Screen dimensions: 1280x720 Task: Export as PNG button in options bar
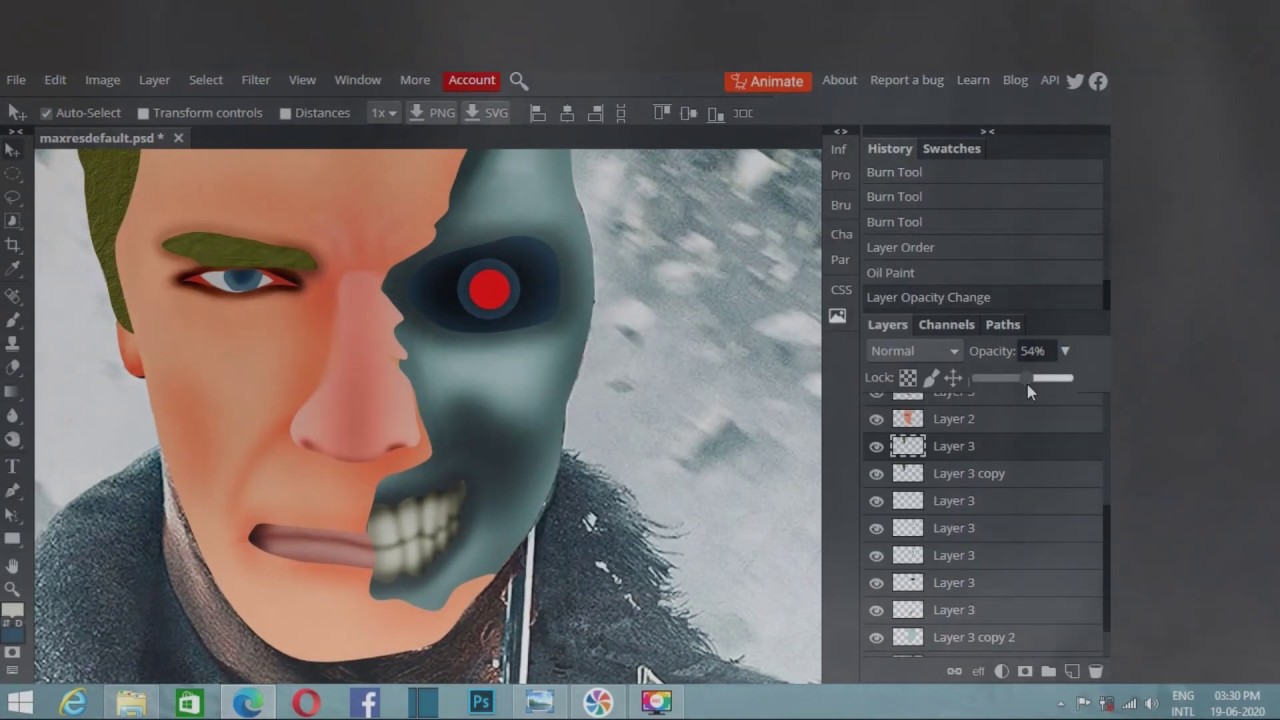click(x=432, y=113)
